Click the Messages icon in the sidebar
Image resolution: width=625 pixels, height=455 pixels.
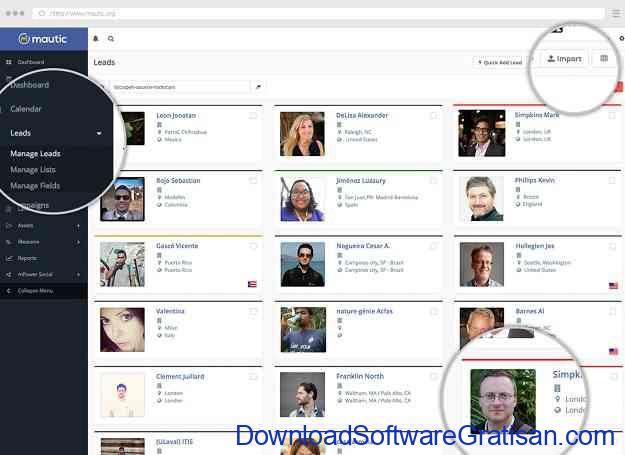pyautogui.click(x=9, y=242)
